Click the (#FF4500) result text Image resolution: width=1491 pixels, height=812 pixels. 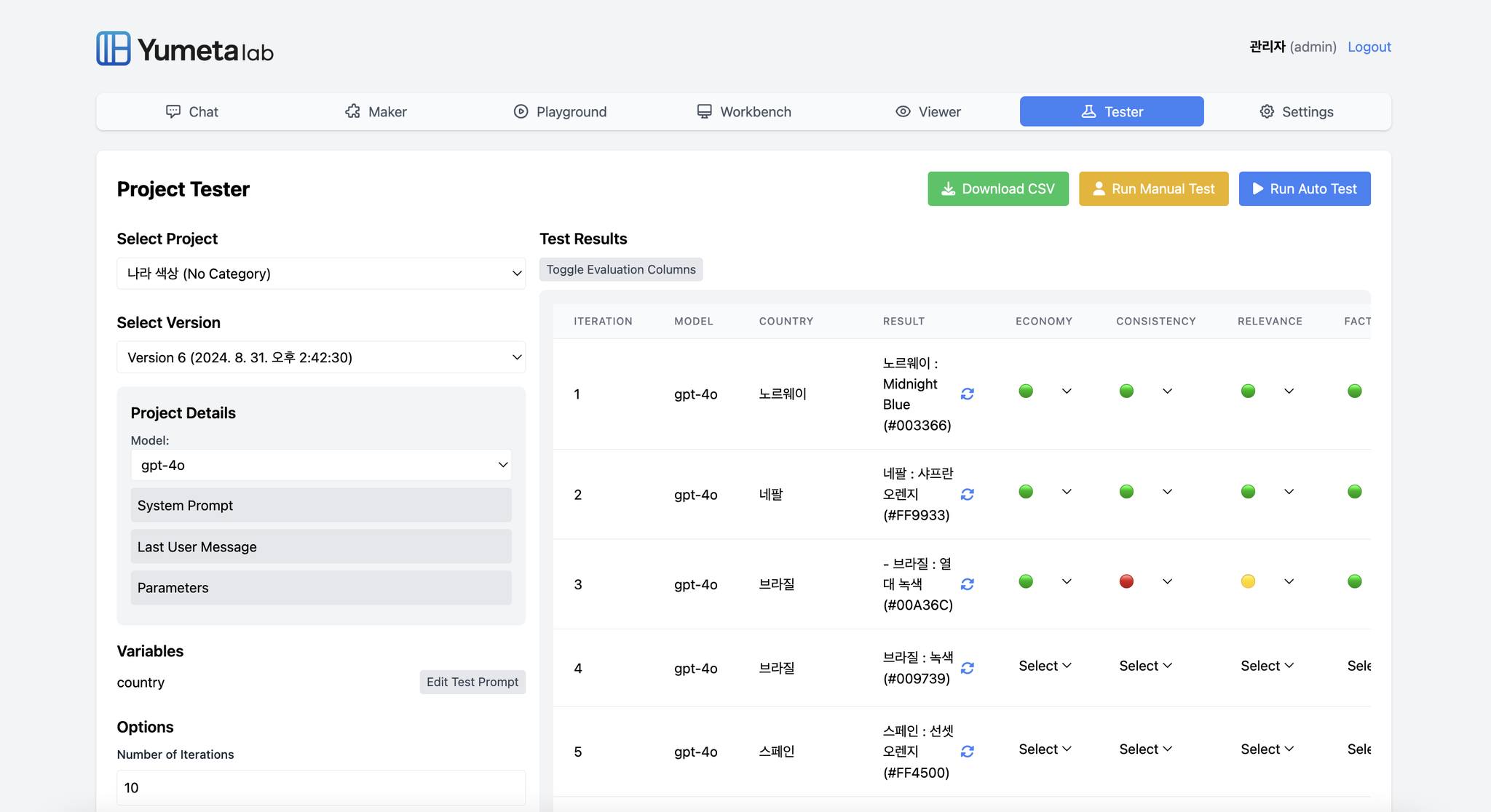click(x=916, y=773)
